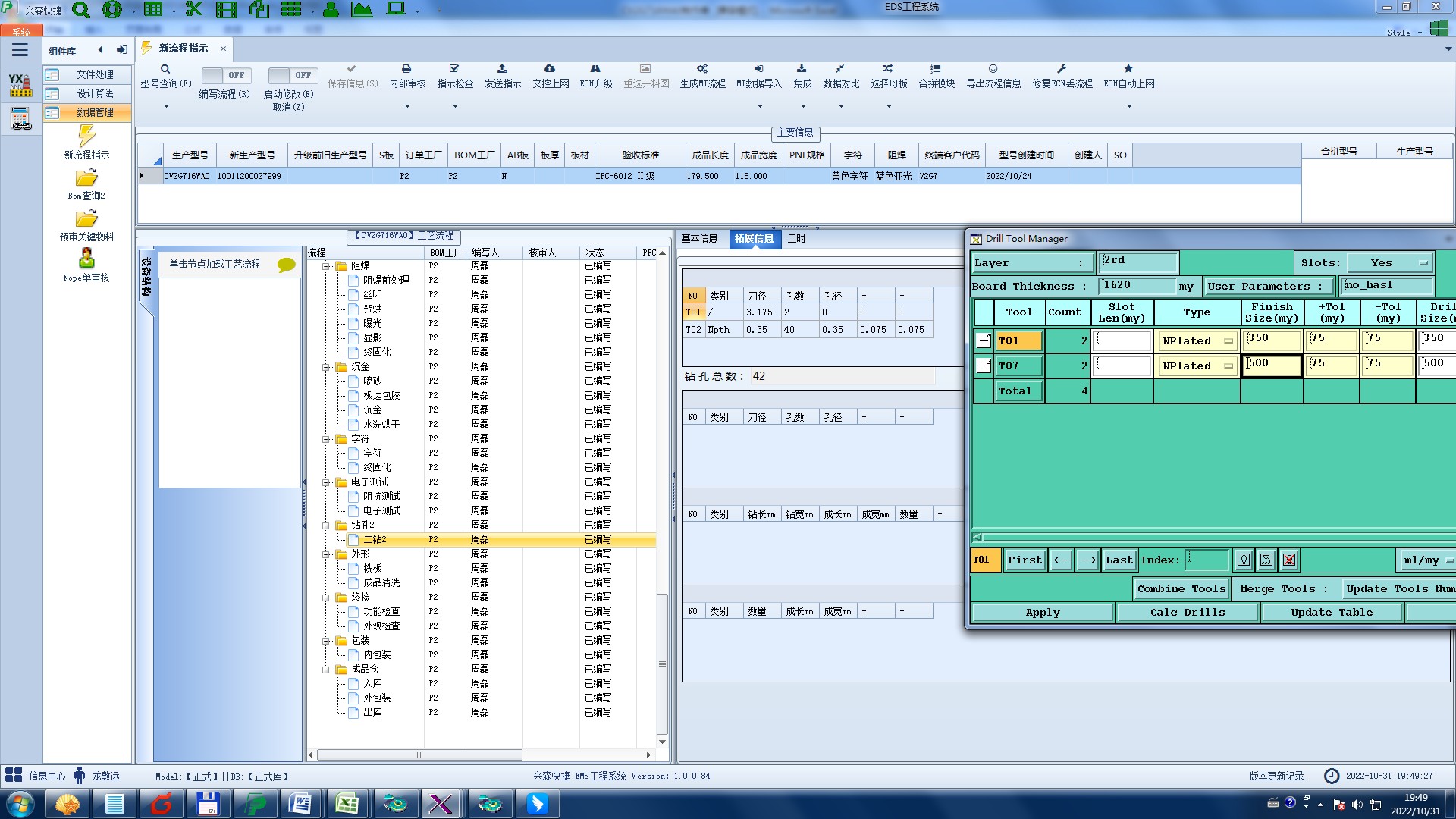Viewport: 1456px width, 819px height.
Task: Open the 新流程指示 lightning icon in sidebar
Action: (x=86, y=136)
